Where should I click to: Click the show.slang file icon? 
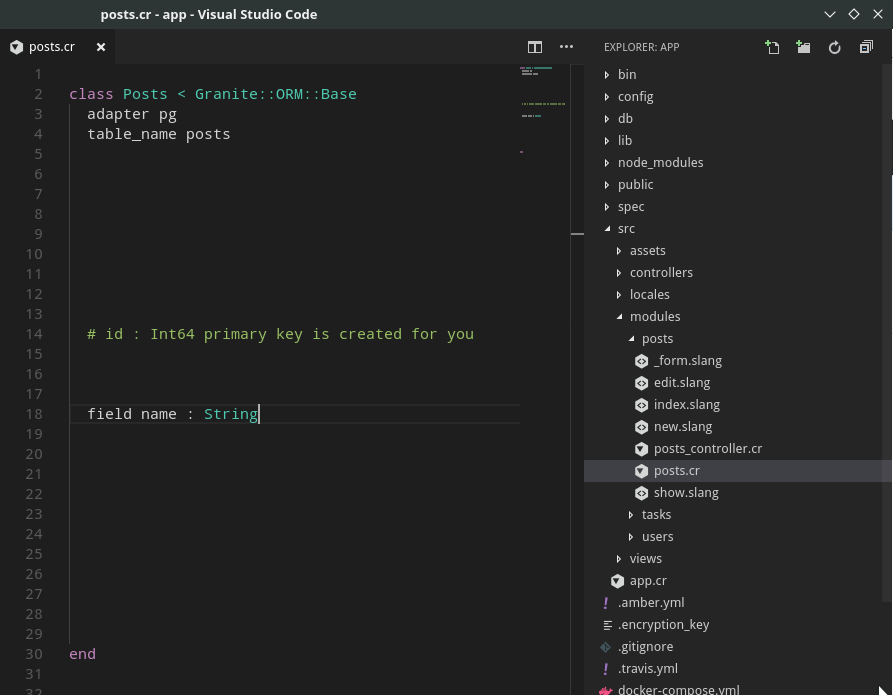[x=641, y=493]
